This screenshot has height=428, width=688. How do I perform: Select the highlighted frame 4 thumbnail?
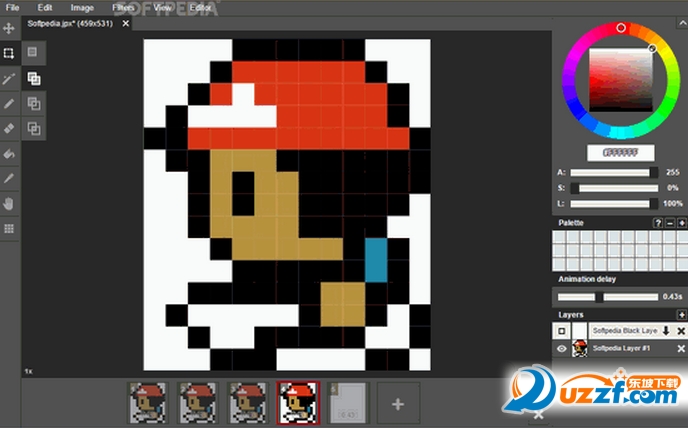tap(298, 403)
